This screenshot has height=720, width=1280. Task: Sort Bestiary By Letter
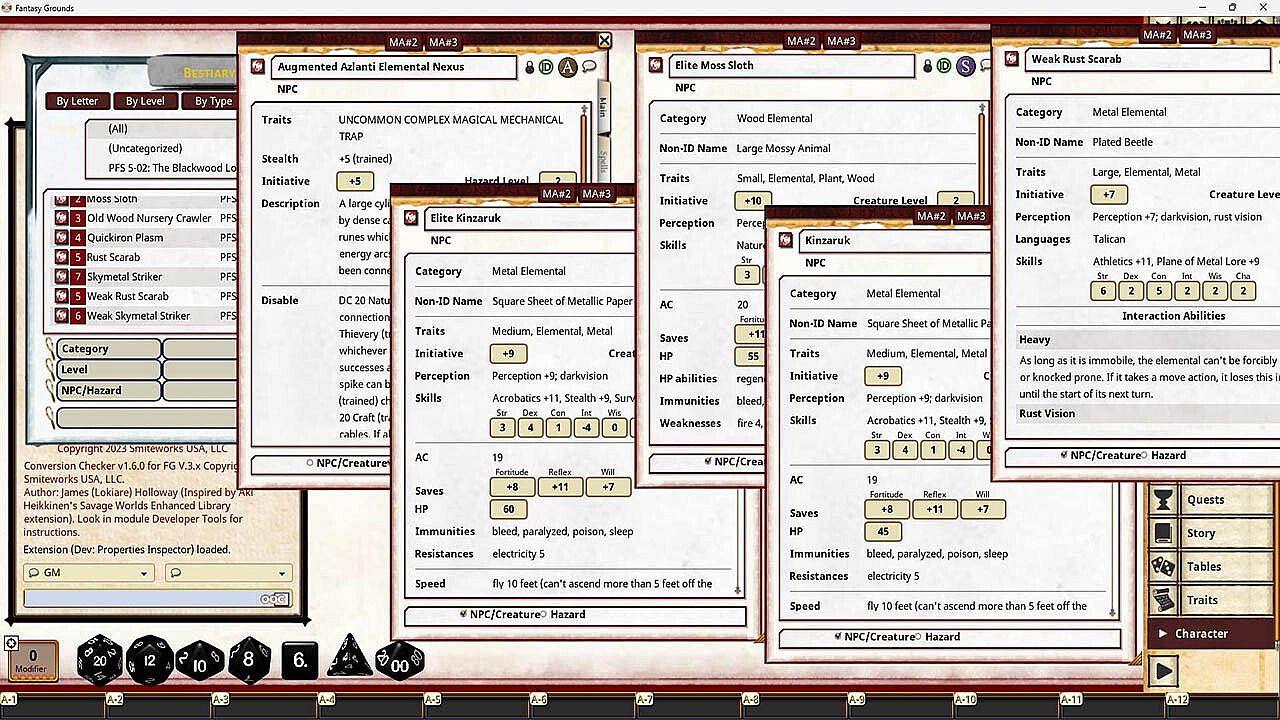pyautogui.click(x=77, y=101)
